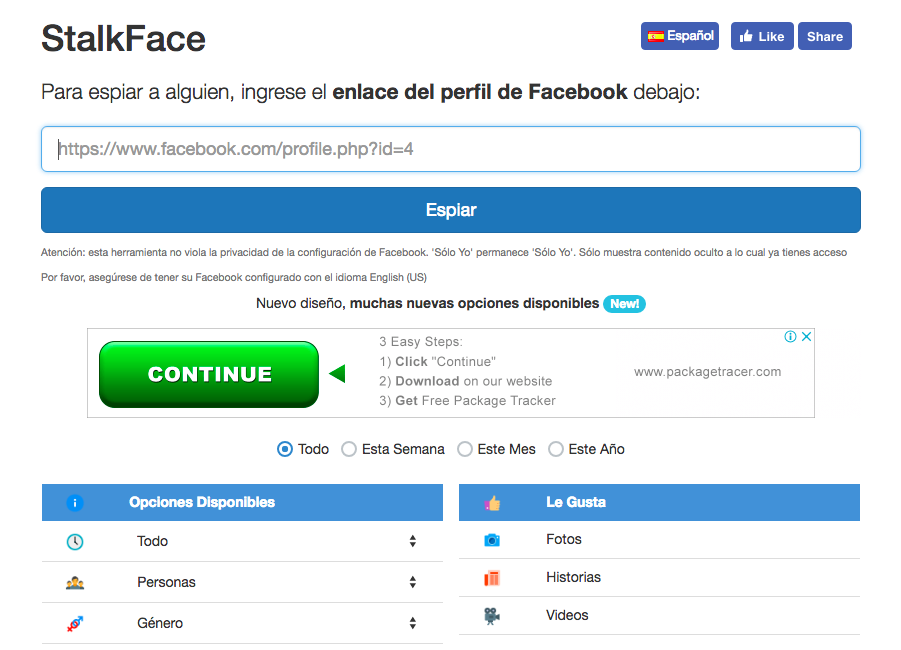Click the video camera icon beside Videos
Viewport: 901px width, 650px height.
click(x=492, y=616)
